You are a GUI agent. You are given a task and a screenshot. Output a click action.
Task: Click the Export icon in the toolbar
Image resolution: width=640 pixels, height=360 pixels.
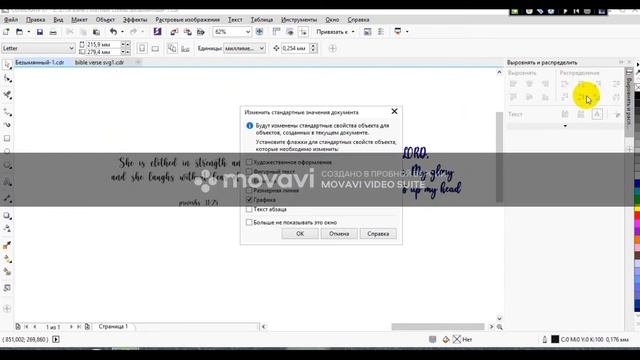pyautogui.click(x=187, y=32)
